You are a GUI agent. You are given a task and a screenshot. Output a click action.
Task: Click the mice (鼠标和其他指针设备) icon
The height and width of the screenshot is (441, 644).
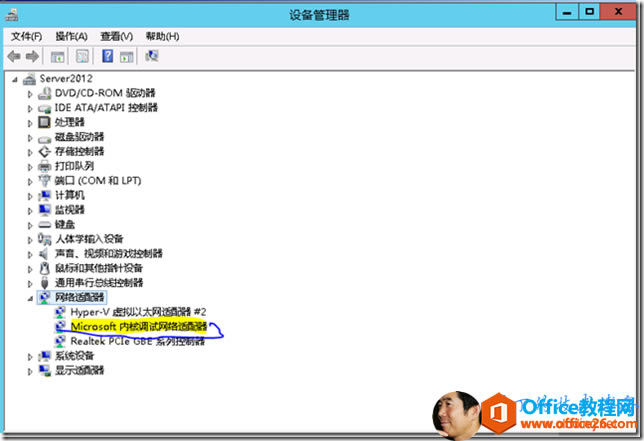point(44,268)
